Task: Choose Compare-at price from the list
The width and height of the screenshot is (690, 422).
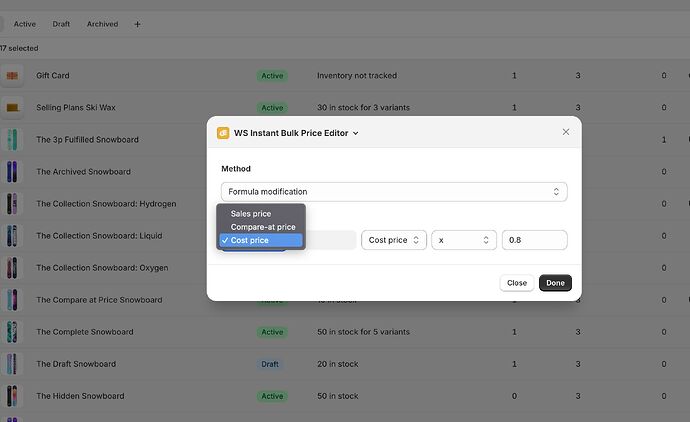Action: click(262, 227)
